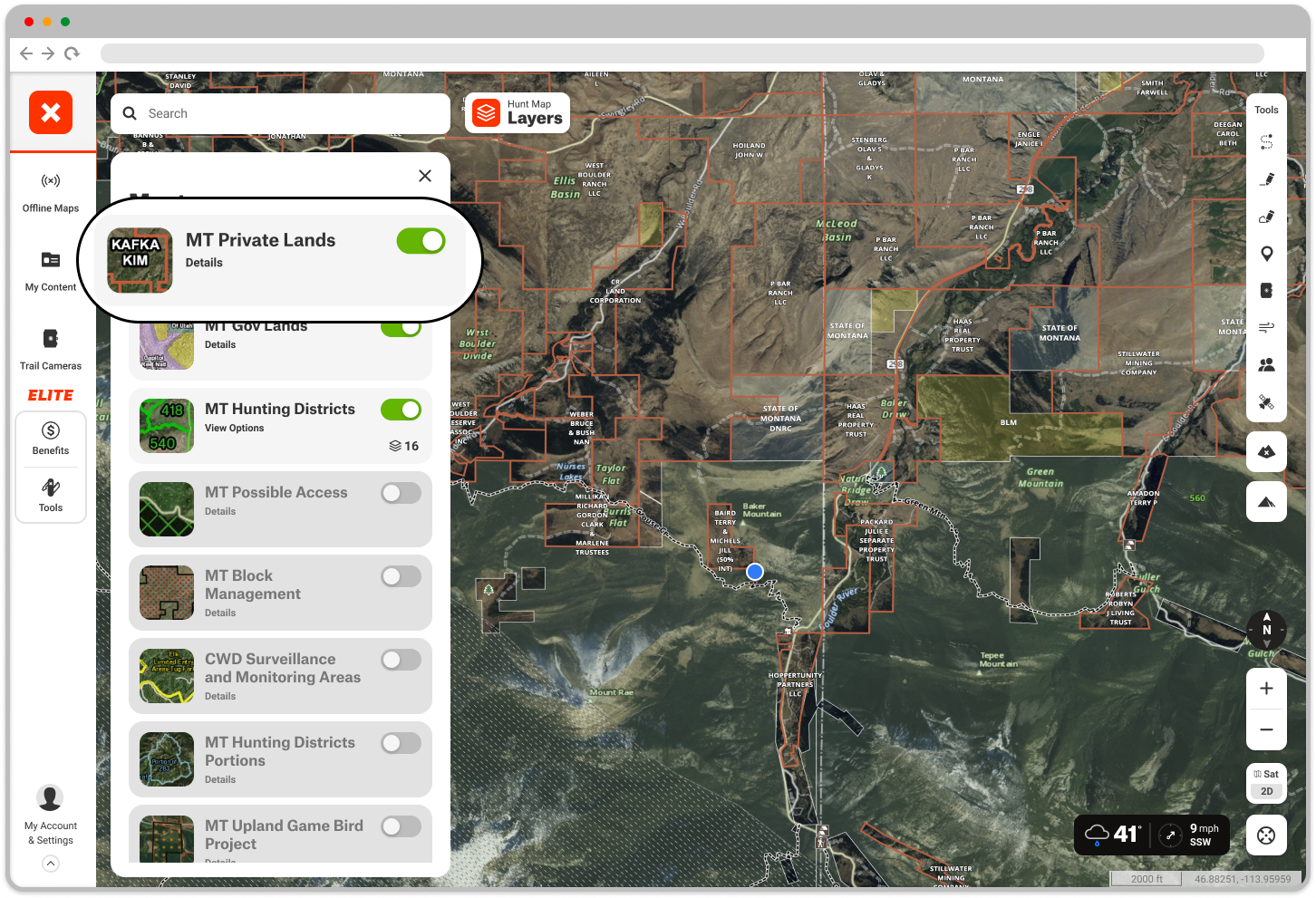Screen dimensions: 1316x898
Task: Open Details under MT Block Management
Action: pos(220,613)
